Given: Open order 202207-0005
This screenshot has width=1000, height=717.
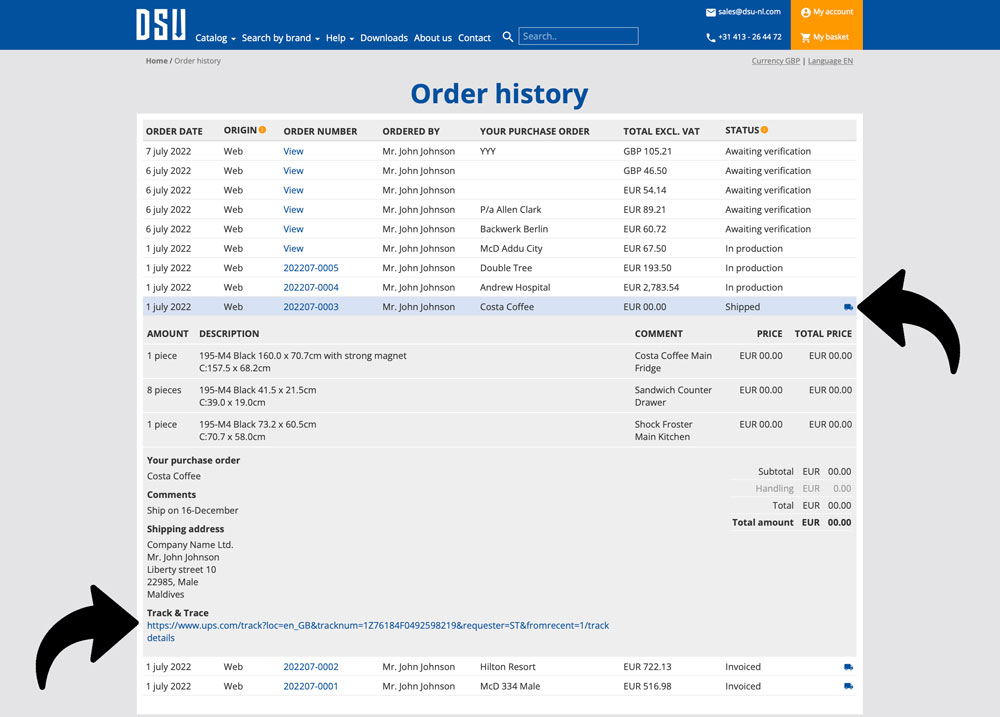Looking at the screenshot, I should click(311, 268).
